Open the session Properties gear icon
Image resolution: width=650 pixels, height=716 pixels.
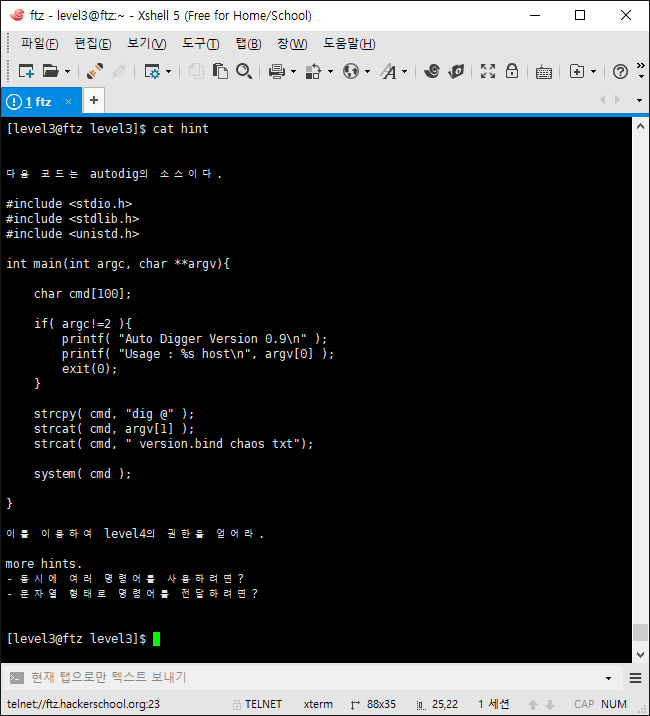click(x=152, y=71)
